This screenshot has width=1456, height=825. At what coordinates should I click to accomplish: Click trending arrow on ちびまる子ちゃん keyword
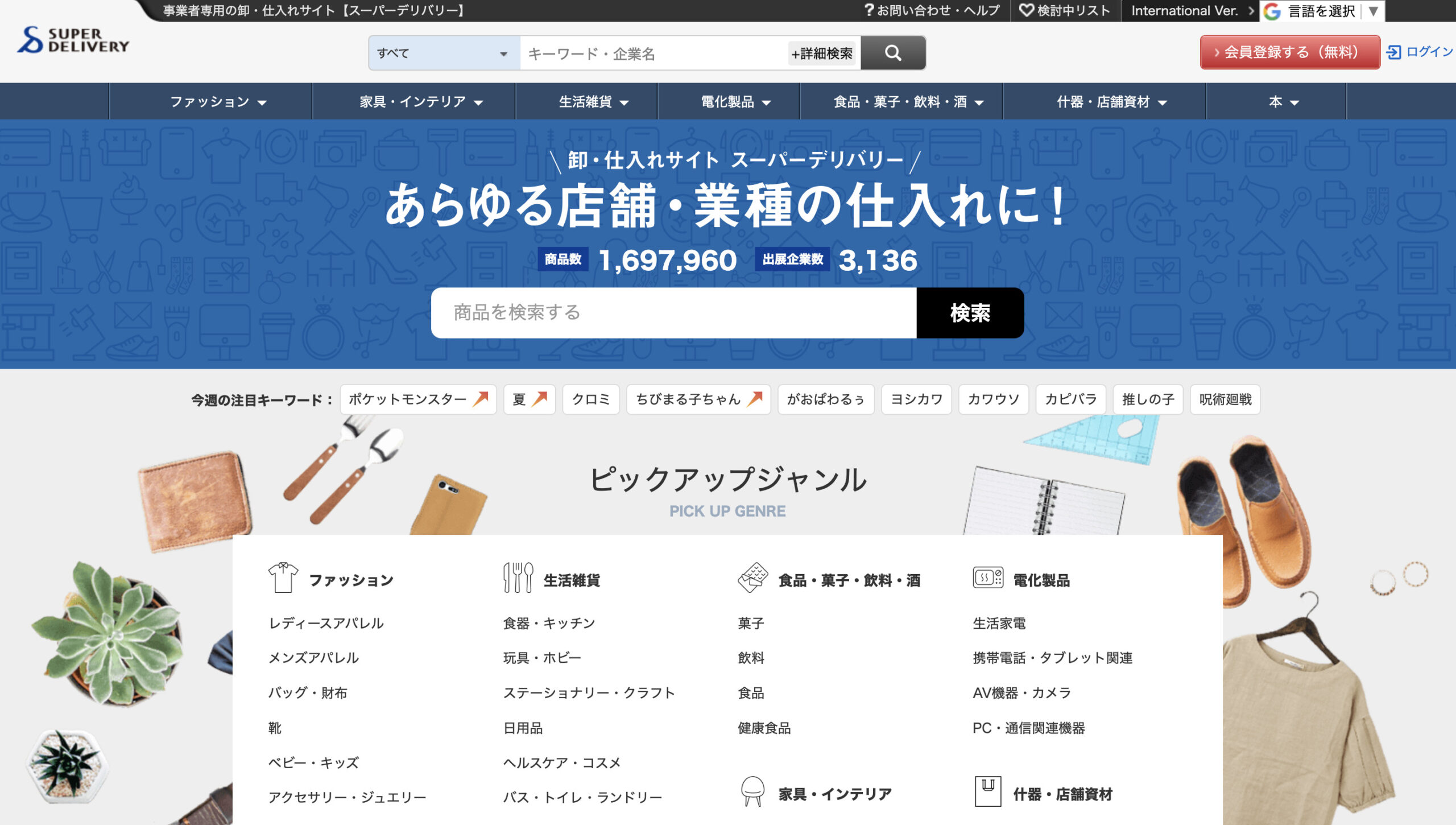(x=755, y=399)
